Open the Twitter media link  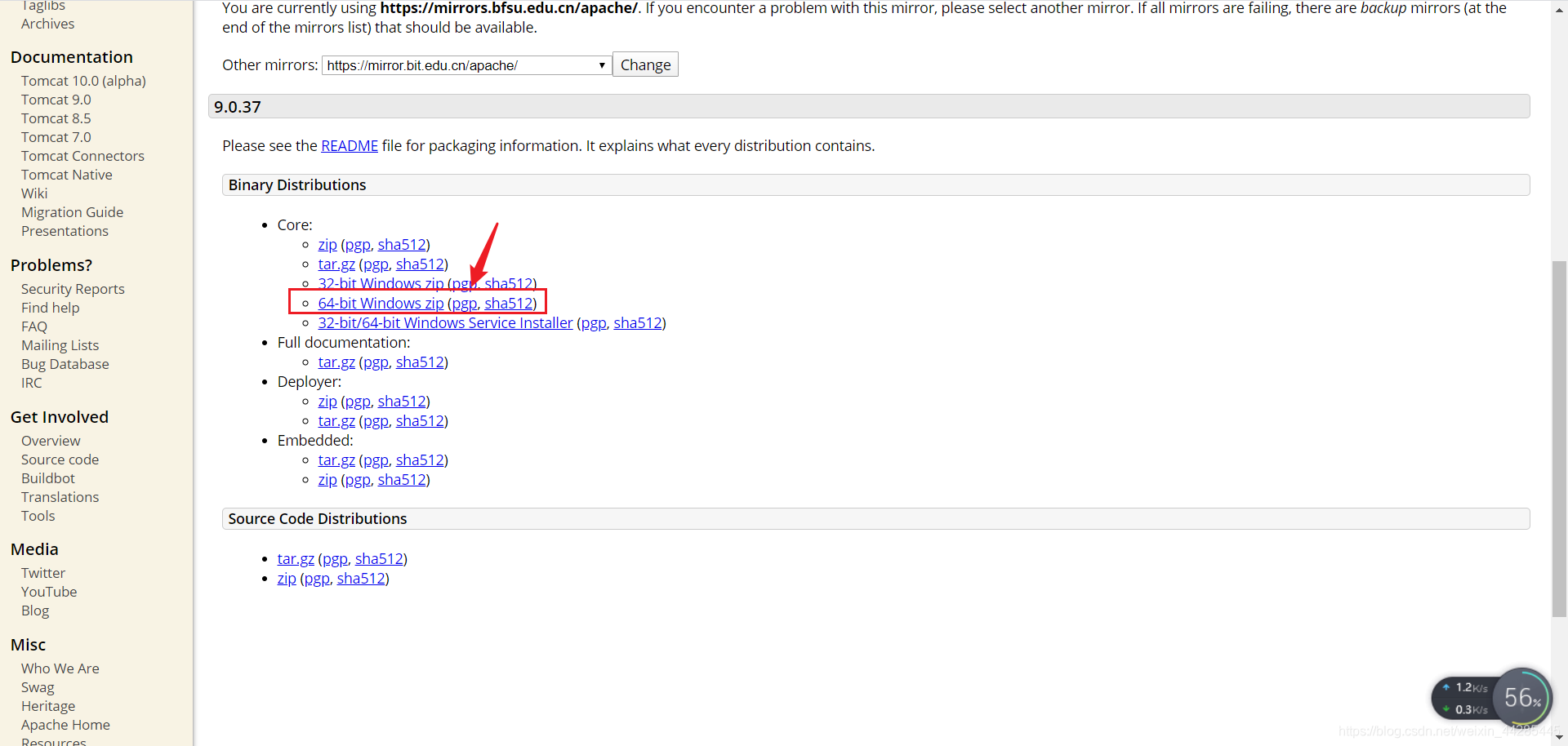coord(42,573)
